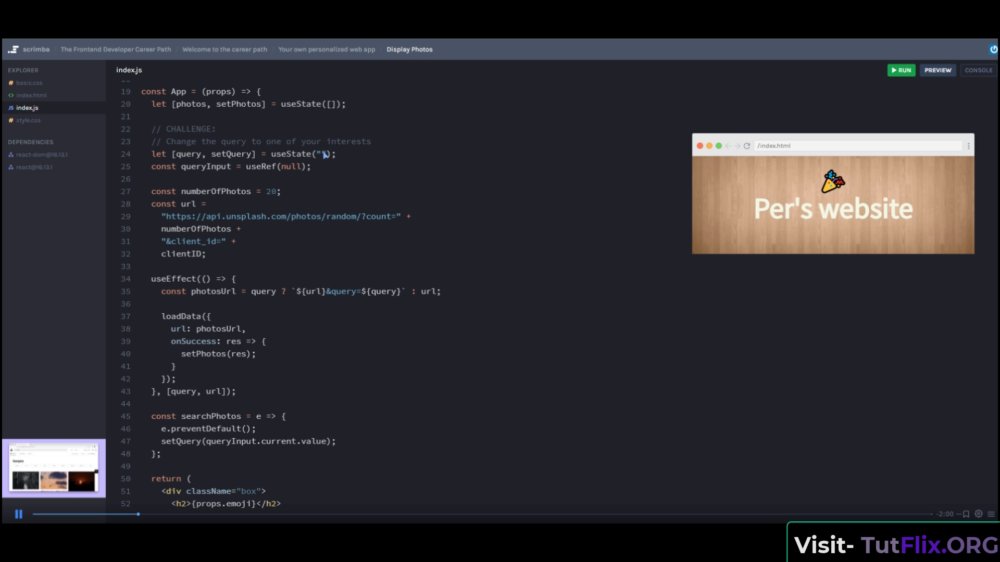The height and width of the screenshot is (562, 1000).
Task: Click the JS file icon beside index.js
Action: pos(11,108)
